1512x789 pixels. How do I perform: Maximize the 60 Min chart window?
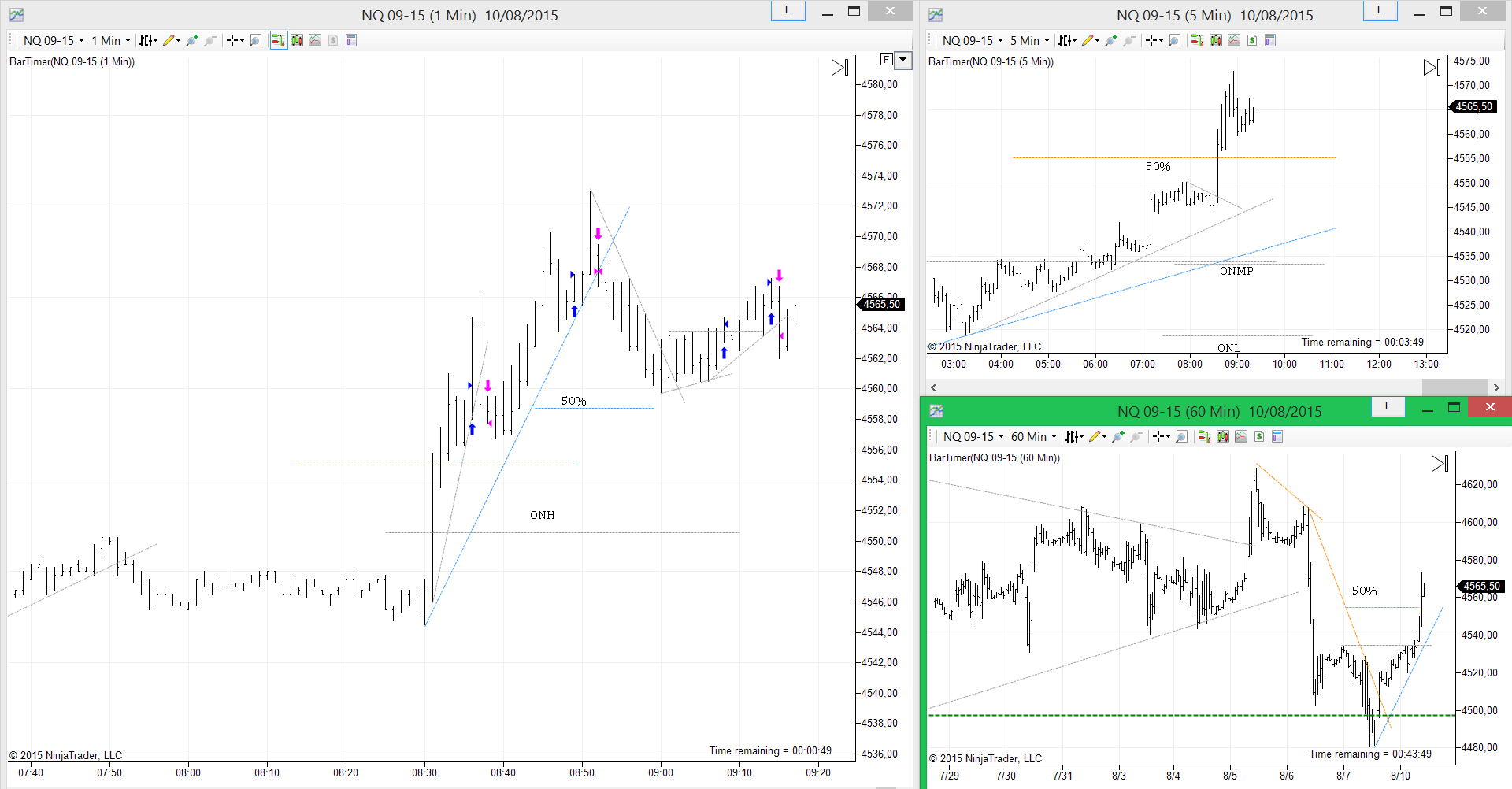point(1454,407)
